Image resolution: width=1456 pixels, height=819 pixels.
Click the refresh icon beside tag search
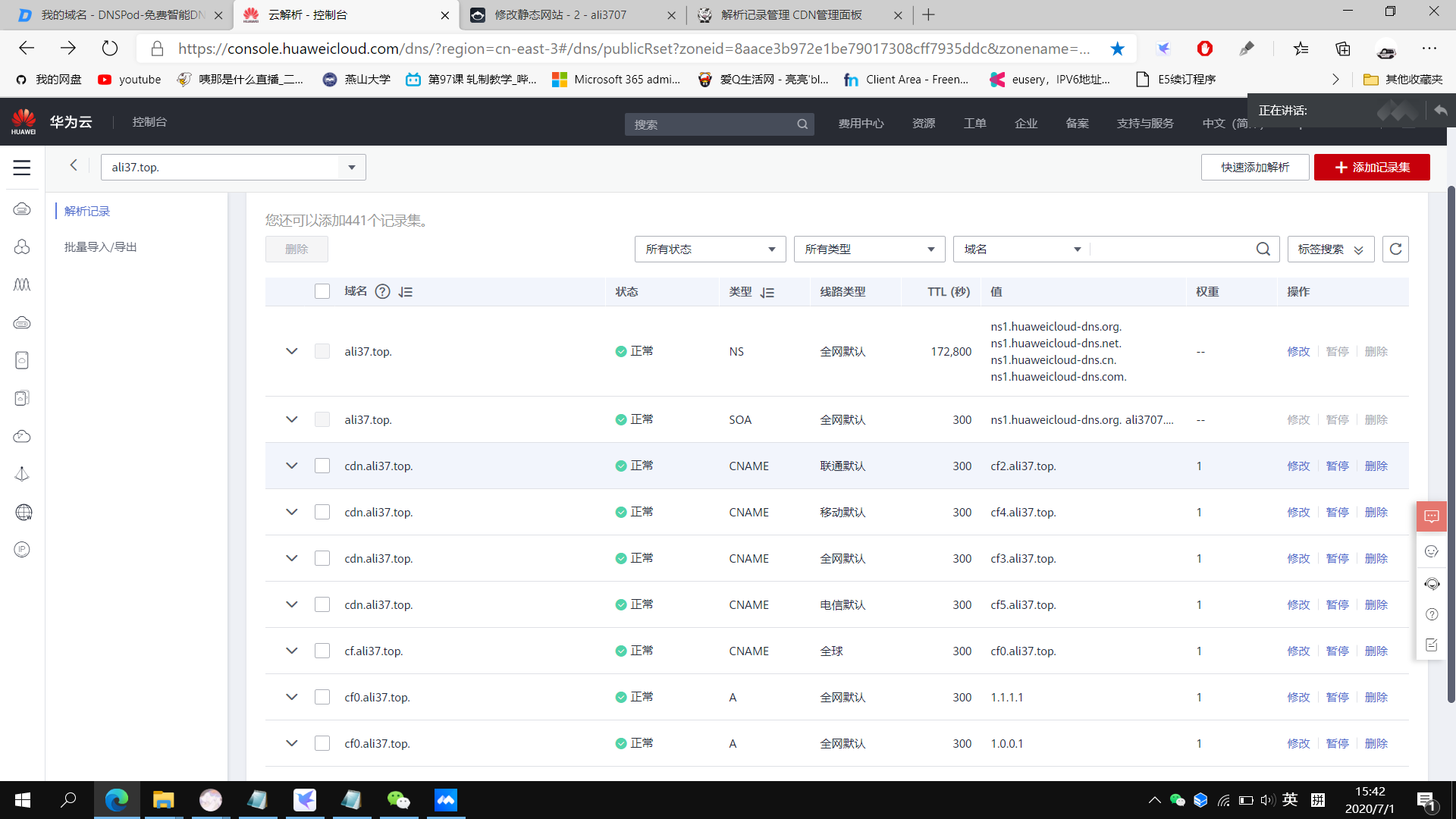tap(1395, 249)
